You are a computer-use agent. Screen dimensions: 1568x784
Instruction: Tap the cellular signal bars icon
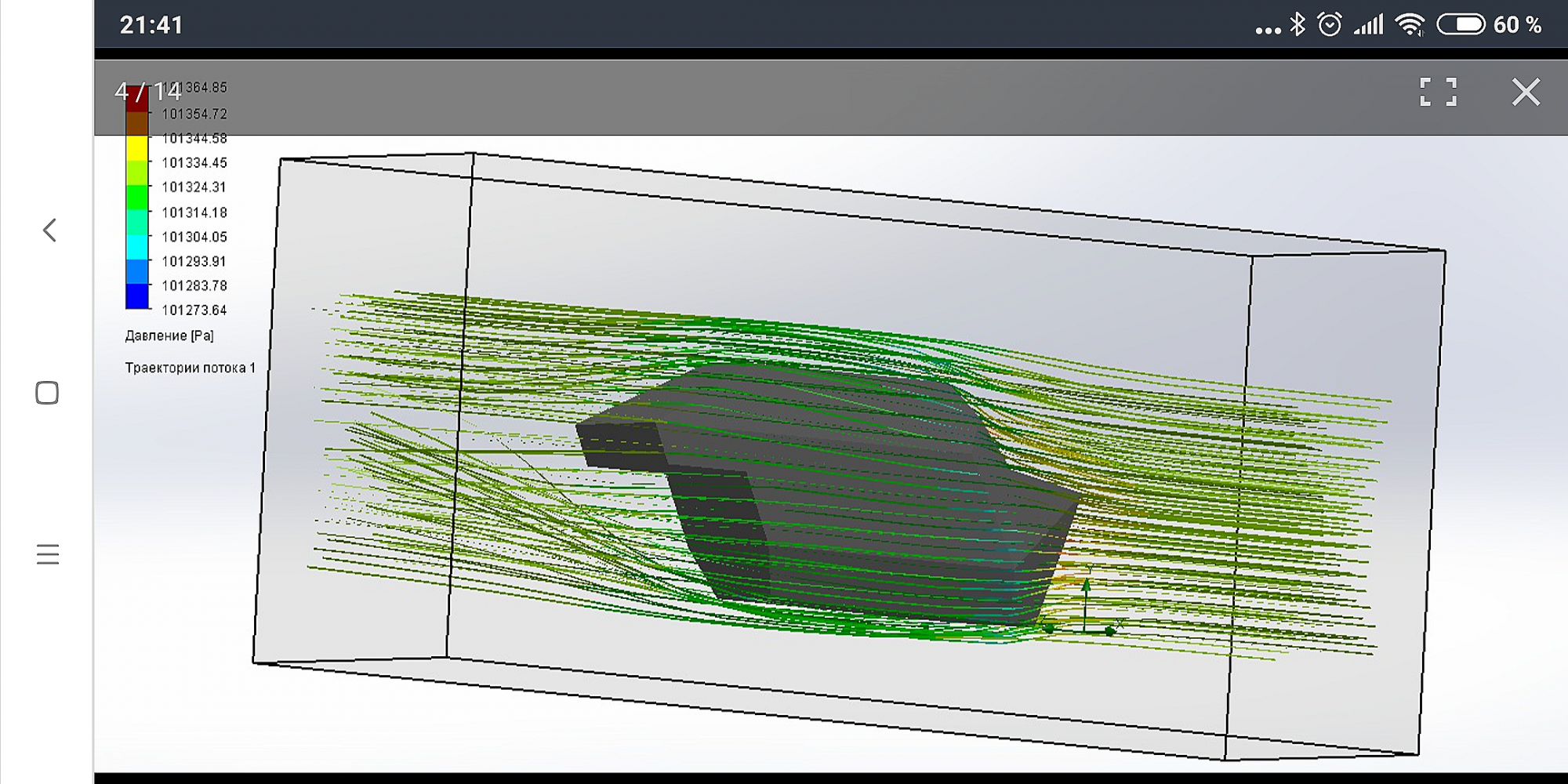[x=1369, y=25]
